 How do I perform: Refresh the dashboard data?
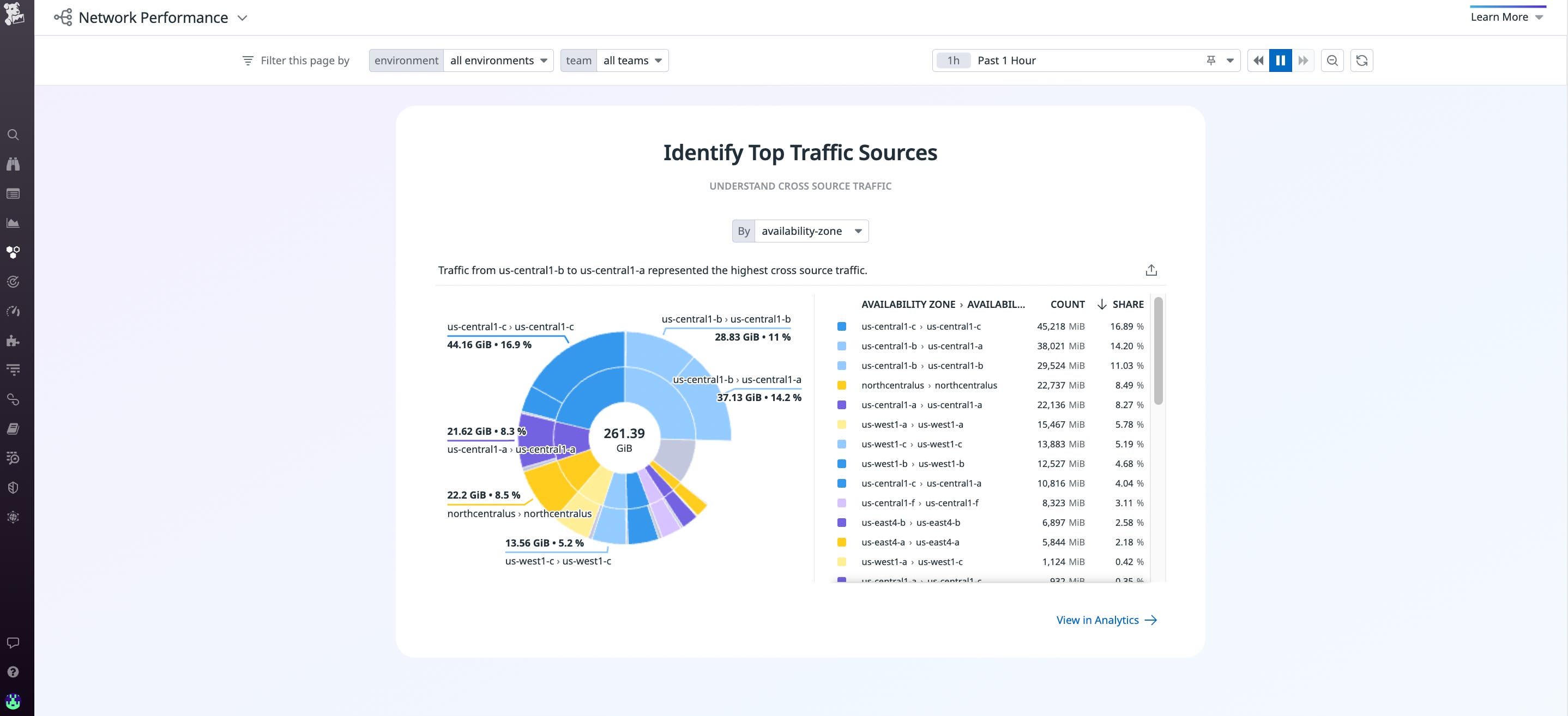[1362, 60]
